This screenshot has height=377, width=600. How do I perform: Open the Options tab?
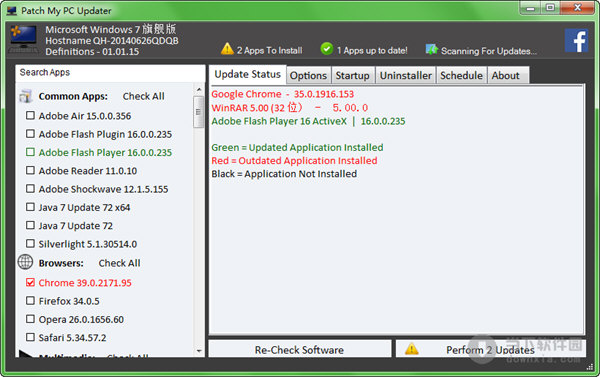(308, 75)
